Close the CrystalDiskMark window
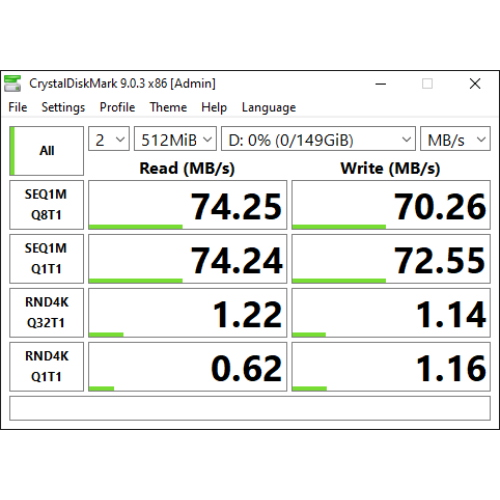500x500 pixels. 475,84
